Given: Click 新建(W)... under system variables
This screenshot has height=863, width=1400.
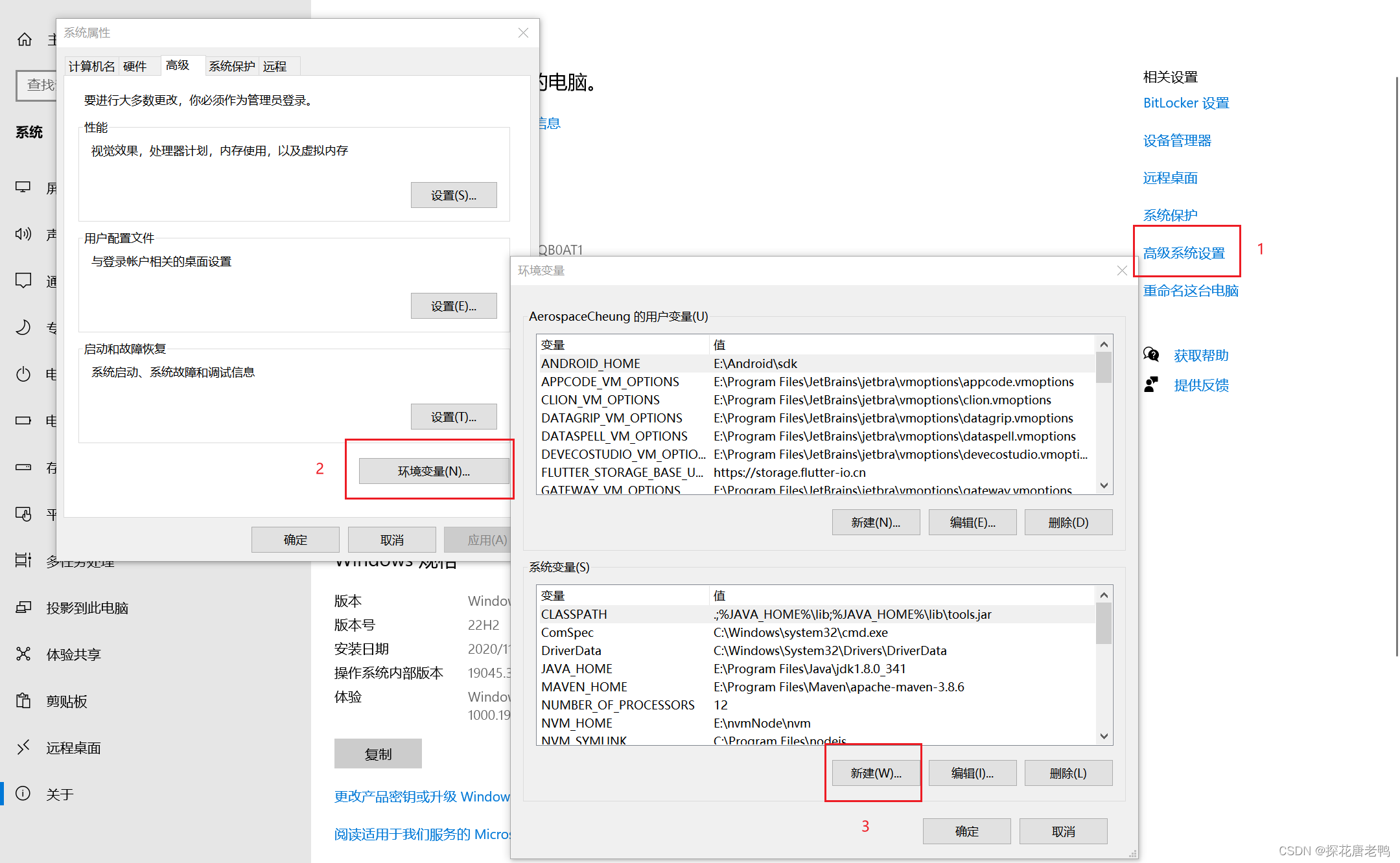Looking at the screenshot, I should tap(876, 773).
